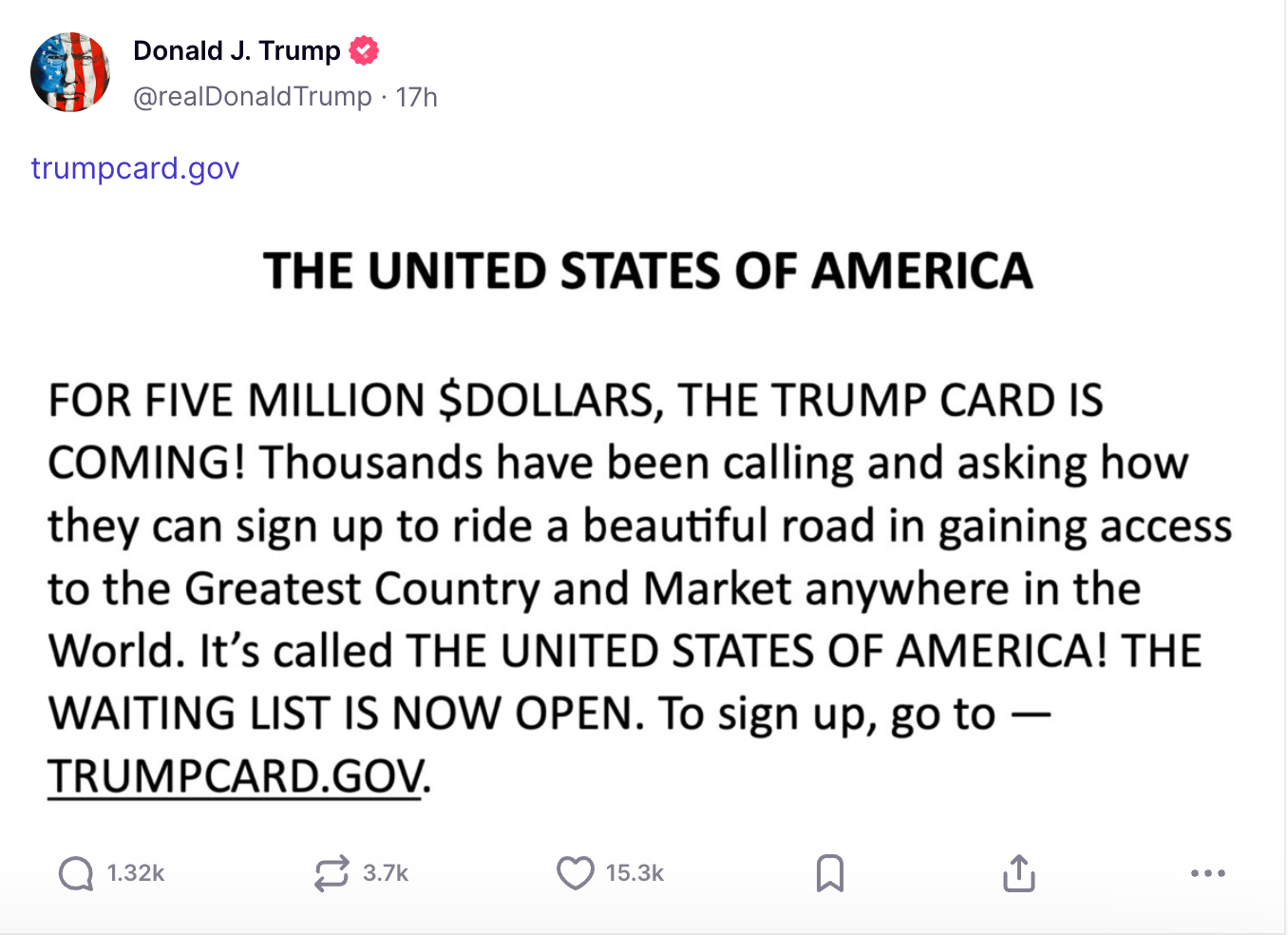1288x935 pixels.
Task: Open the Donald J. Trump profile avatar
Action: click(x=70, y=72)
